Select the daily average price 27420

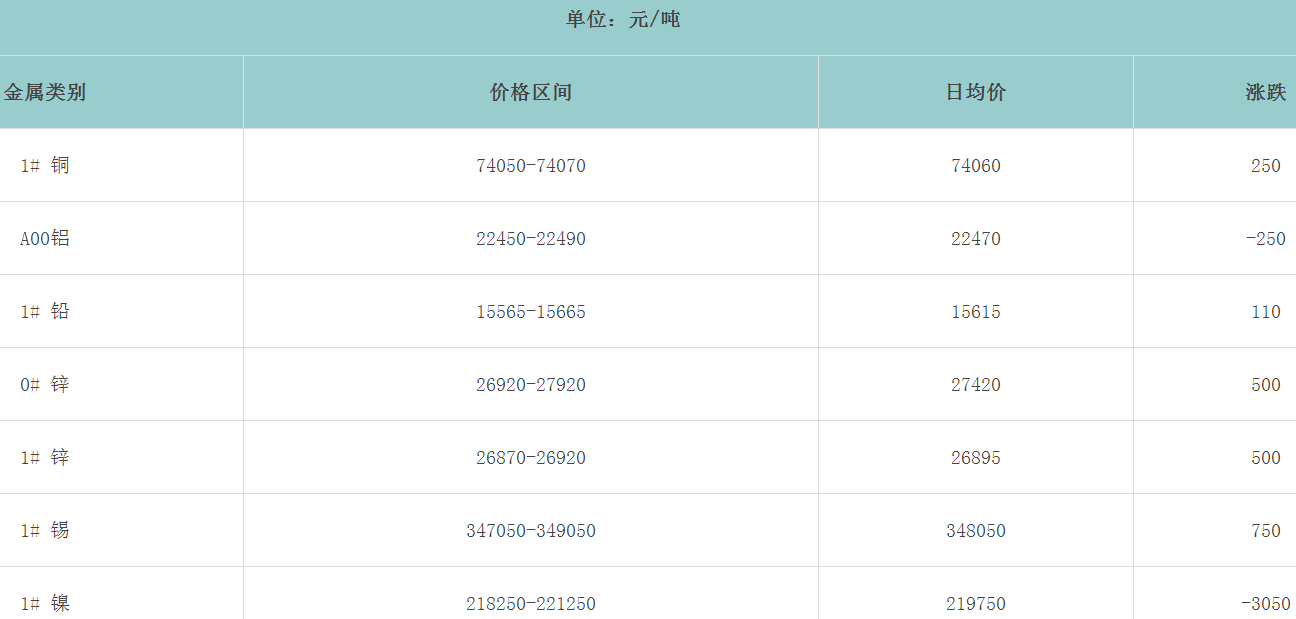point(975,385)
